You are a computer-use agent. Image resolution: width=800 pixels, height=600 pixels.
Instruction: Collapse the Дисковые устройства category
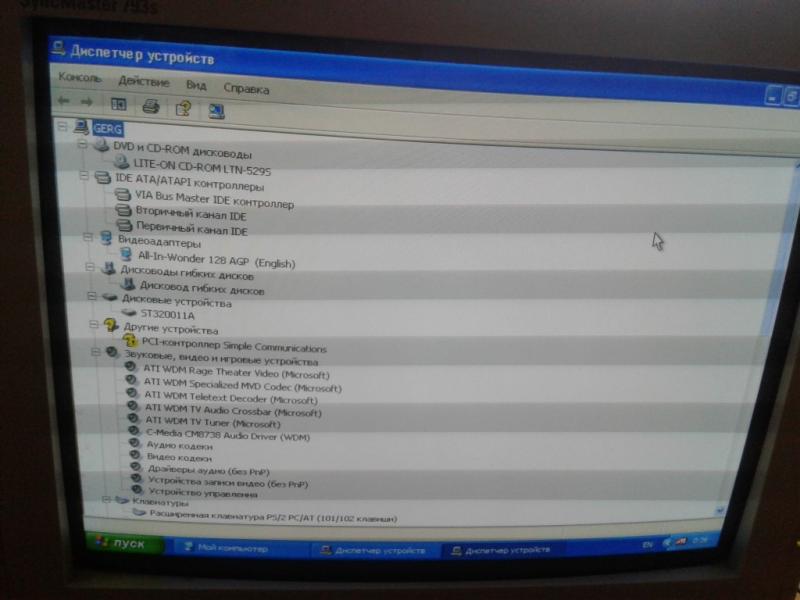click(x=92, y=296)
